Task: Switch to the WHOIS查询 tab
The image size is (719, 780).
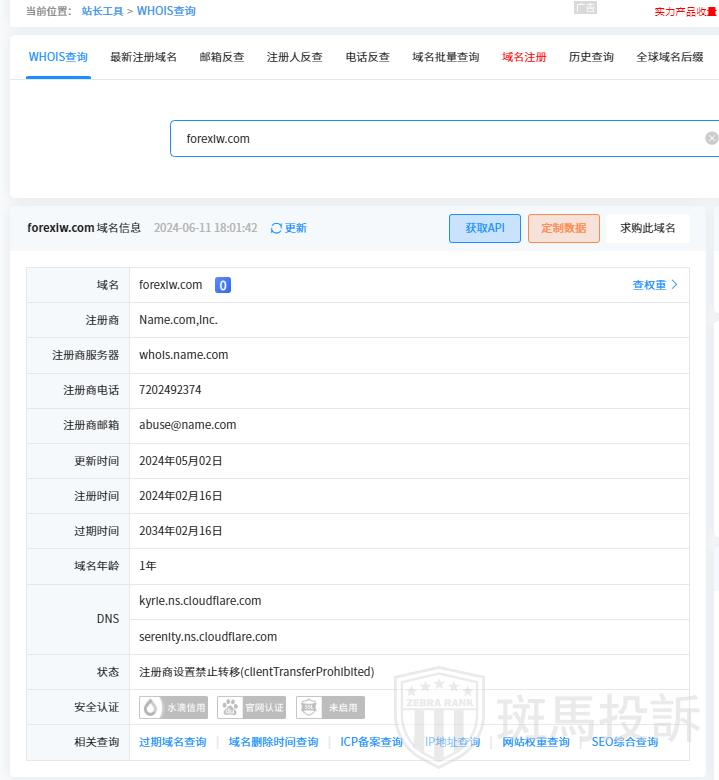Action: [x=58, y=57]
